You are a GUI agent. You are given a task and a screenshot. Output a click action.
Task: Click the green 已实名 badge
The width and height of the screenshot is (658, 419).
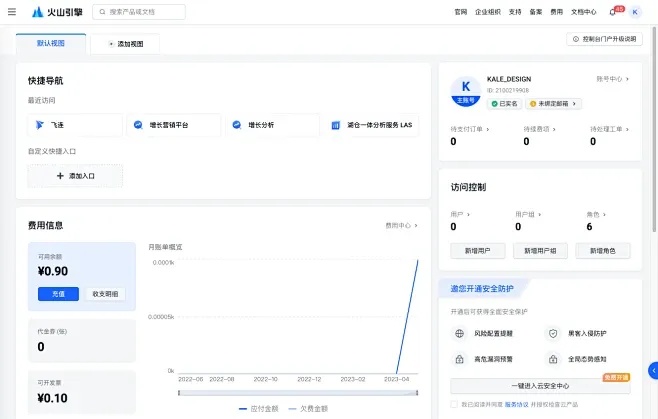tap(504, 104)
